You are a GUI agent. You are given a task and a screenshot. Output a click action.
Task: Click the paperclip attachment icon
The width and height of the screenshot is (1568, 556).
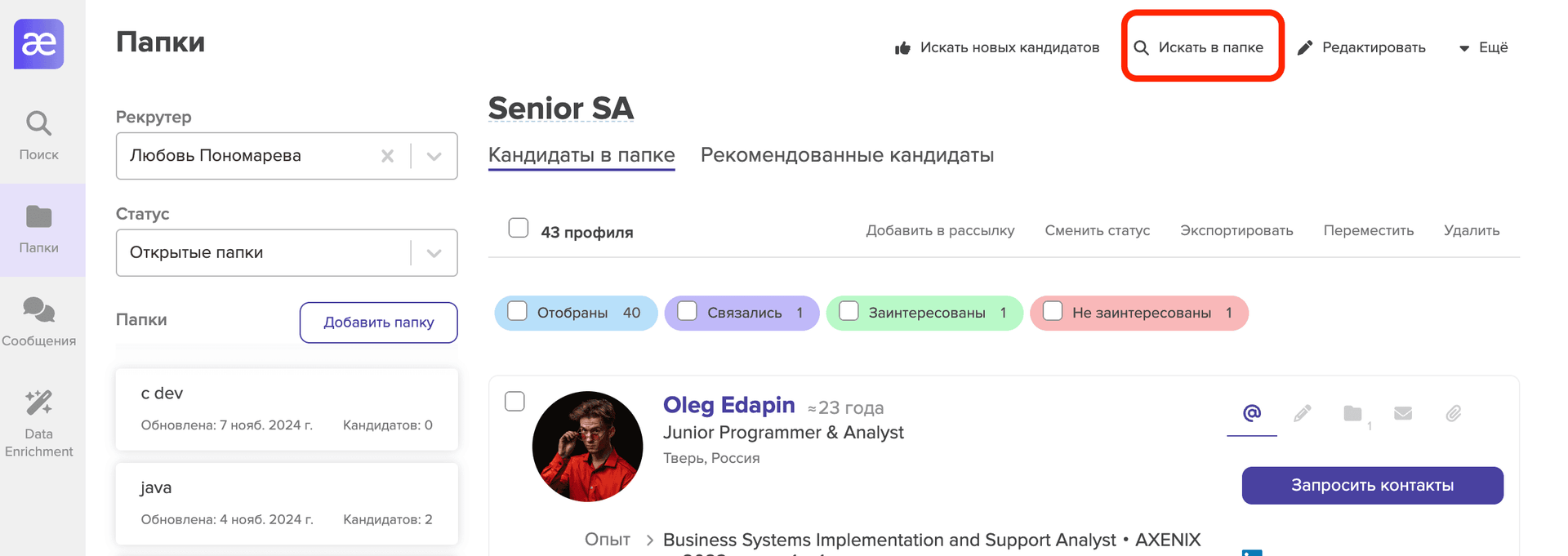(1453, 413)
